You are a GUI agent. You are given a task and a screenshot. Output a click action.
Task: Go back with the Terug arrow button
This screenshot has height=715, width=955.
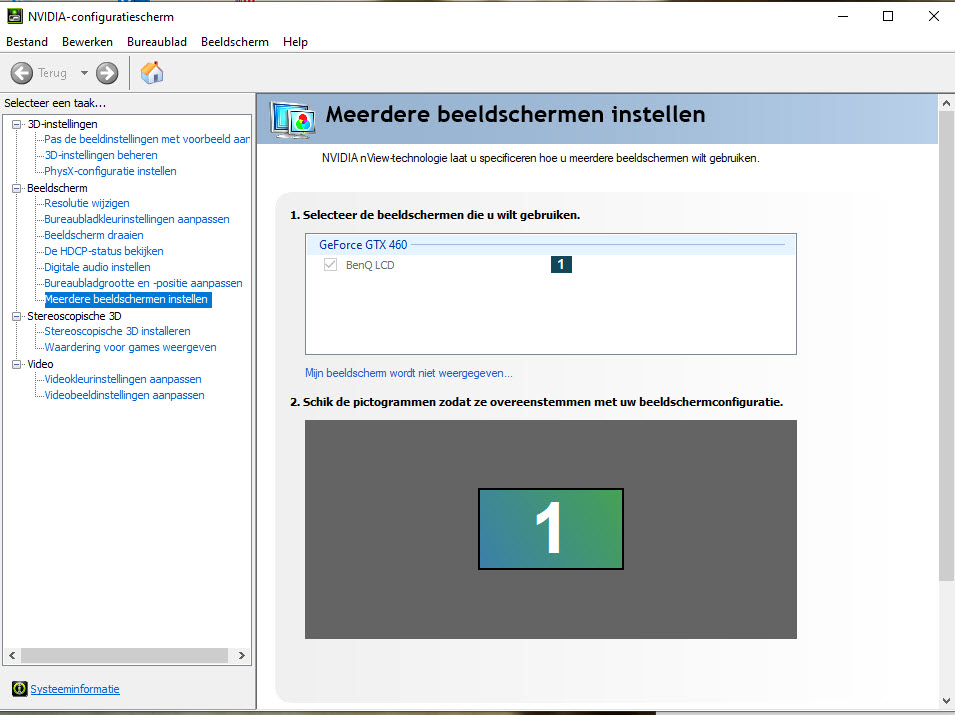pos(22,73)
